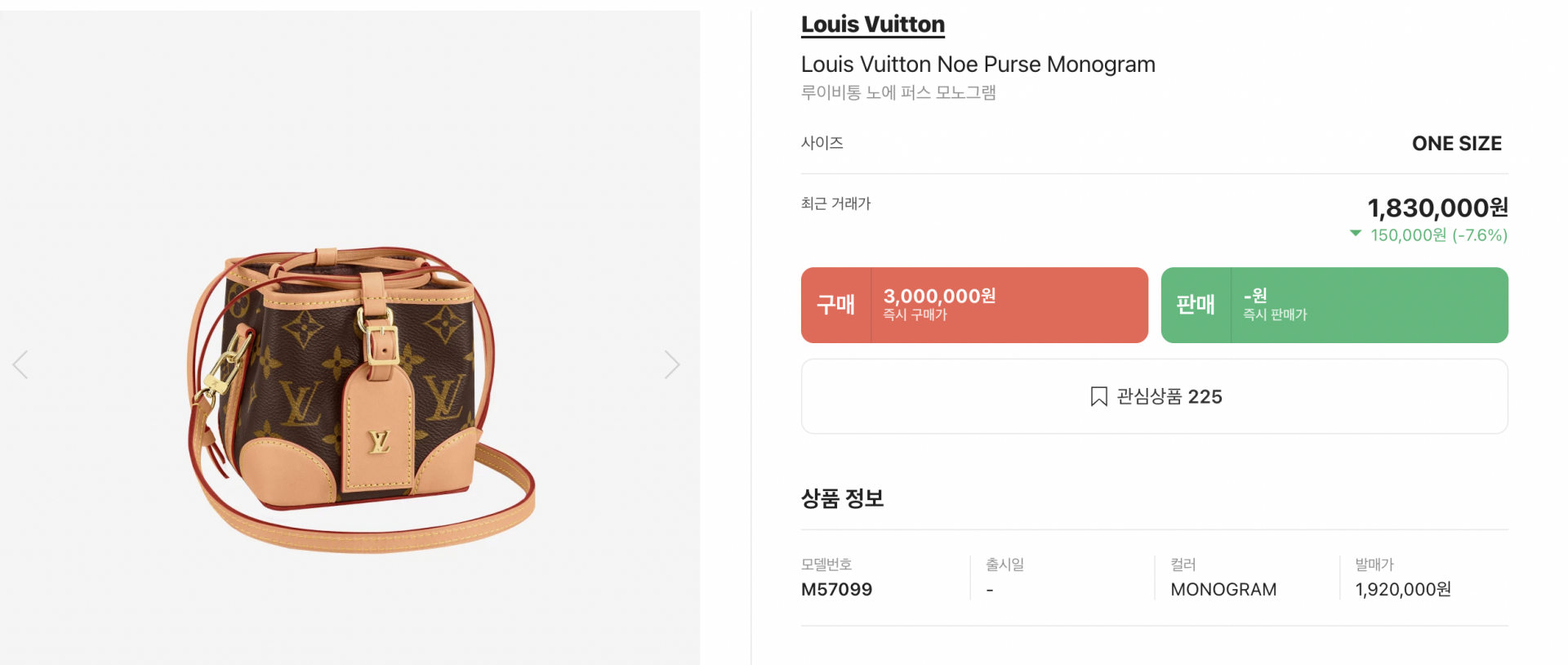The height and width of the screenshot is (665, 1568).
Task: Click the MONOGRAM color value
Action: 1223,589
